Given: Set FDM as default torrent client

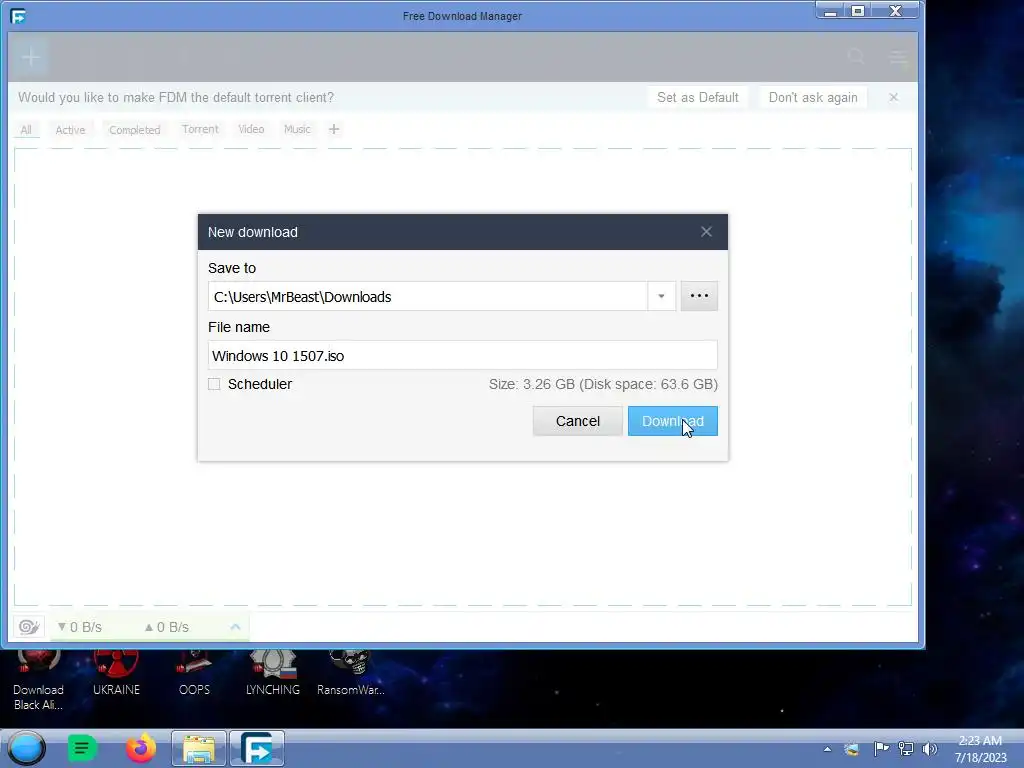Looking at the screenshot, I should (x=697, y=97).
